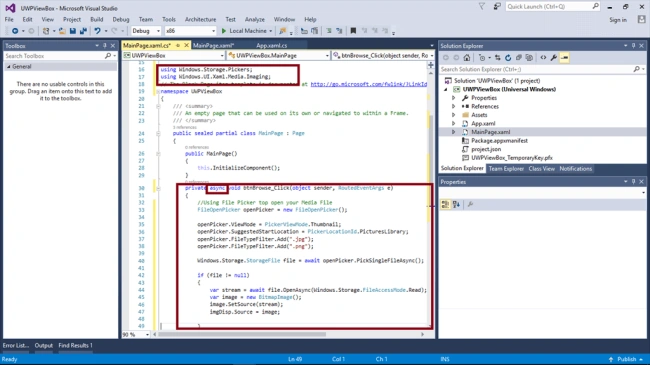Open the go.microsoft.com link in code
650x365 pixels.
[369, 84]
